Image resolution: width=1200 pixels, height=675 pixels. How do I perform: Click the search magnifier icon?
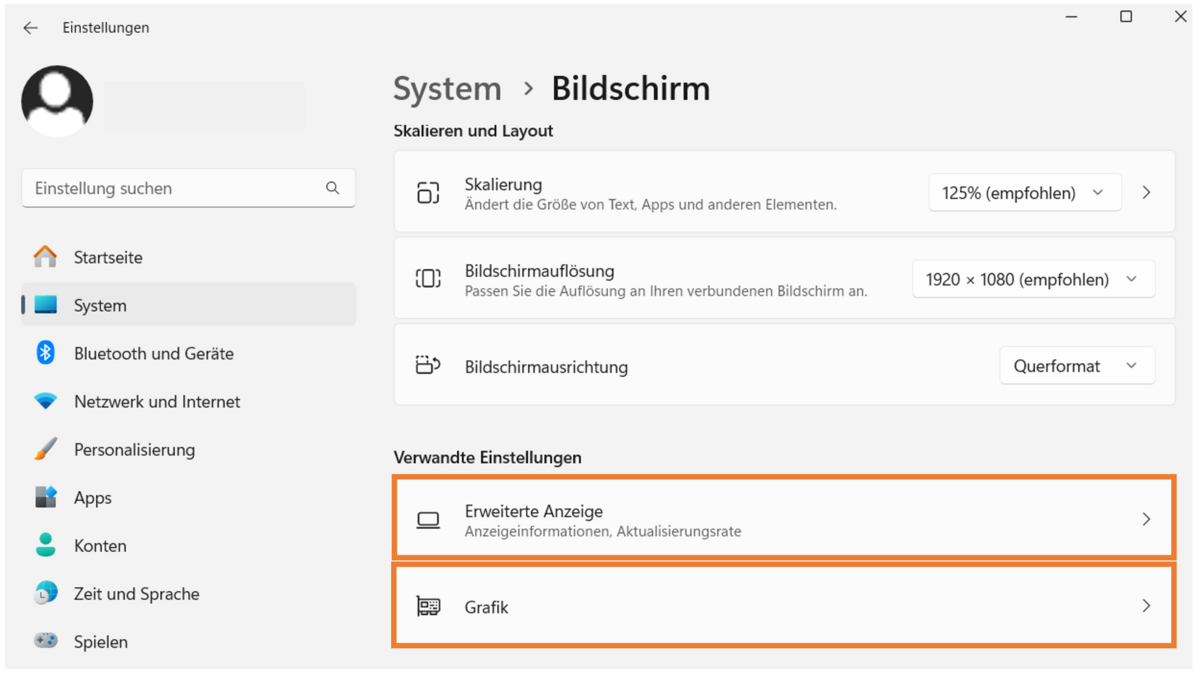(x=332, y=188)
